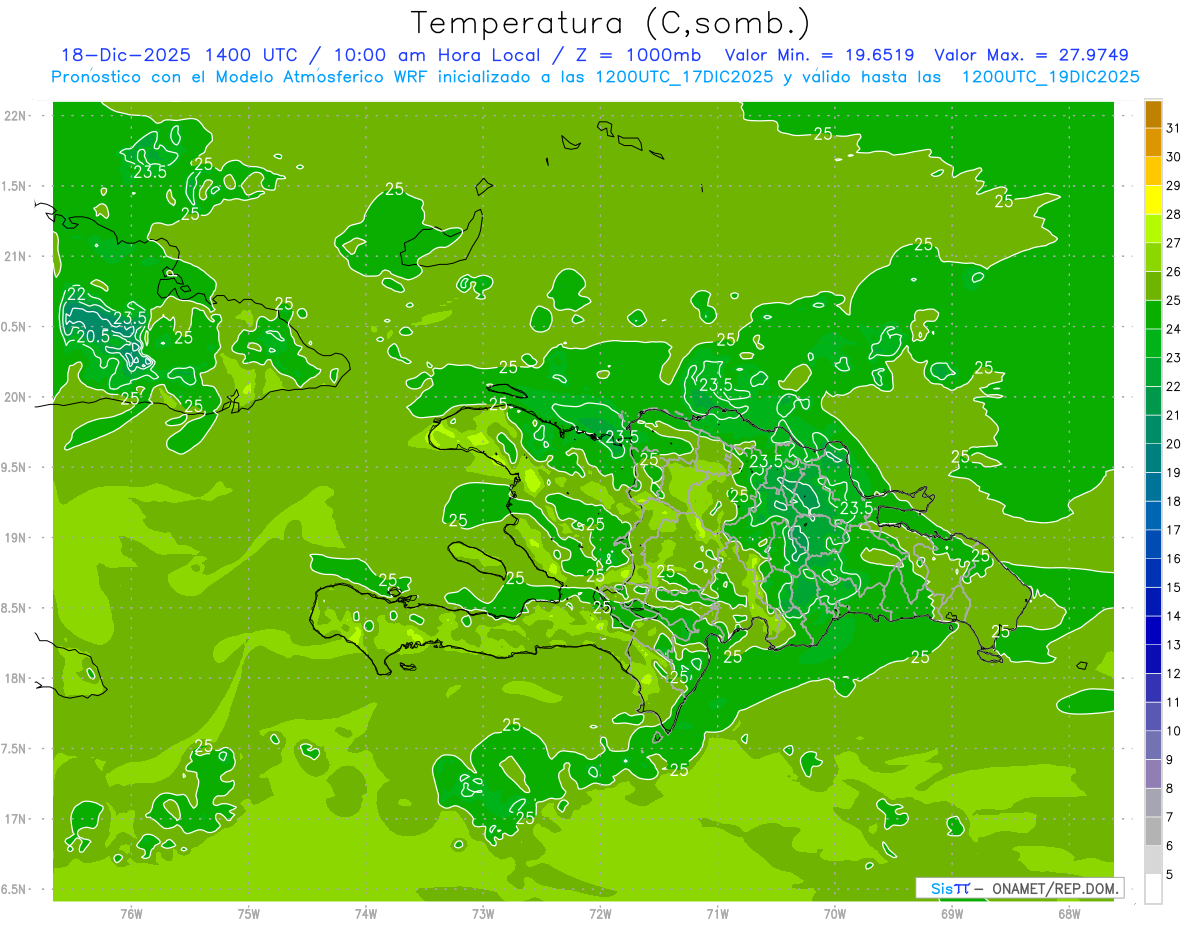
Task: Click the '74W' longitude label
Action: 366,913
